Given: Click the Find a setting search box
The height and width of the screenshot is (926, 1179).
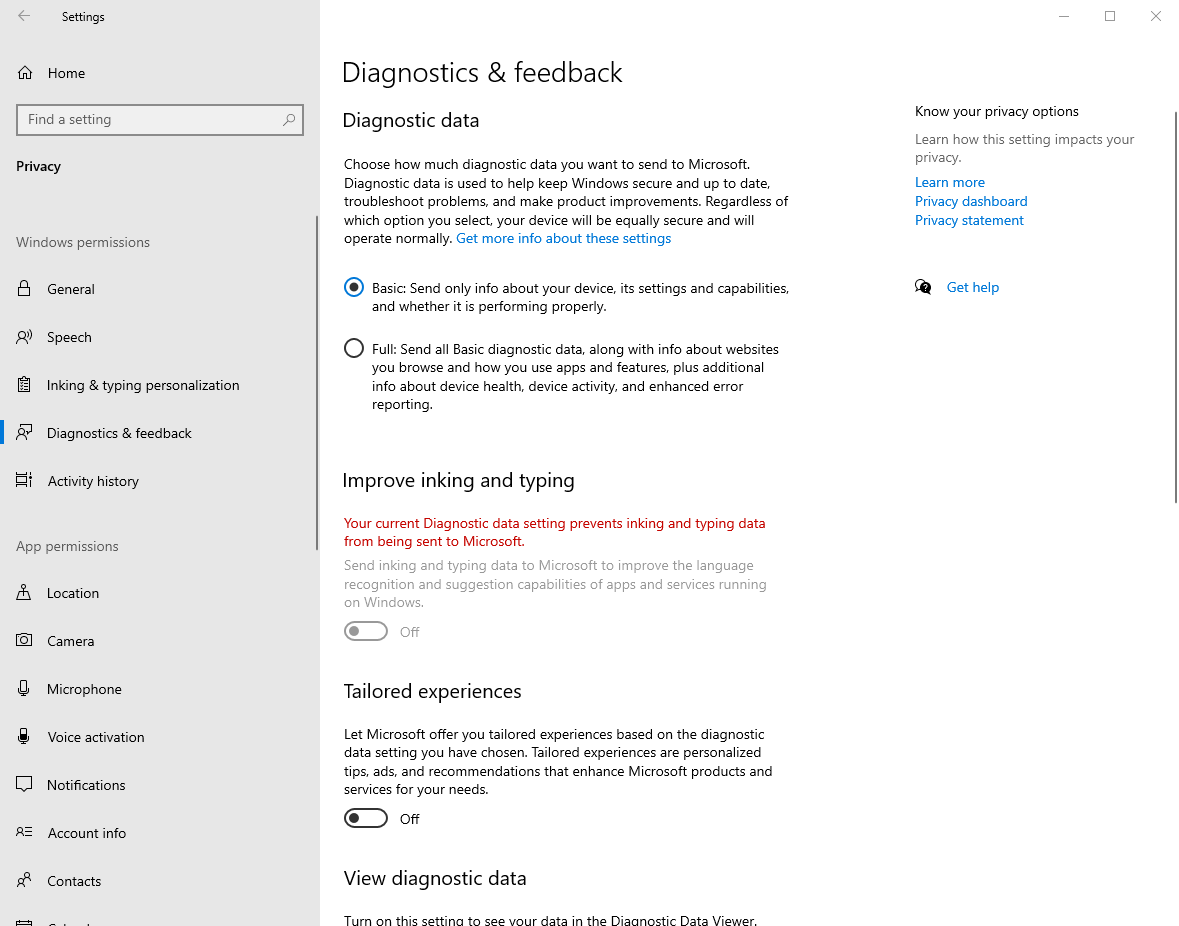Looking at the screenshot, I should 150,120.
